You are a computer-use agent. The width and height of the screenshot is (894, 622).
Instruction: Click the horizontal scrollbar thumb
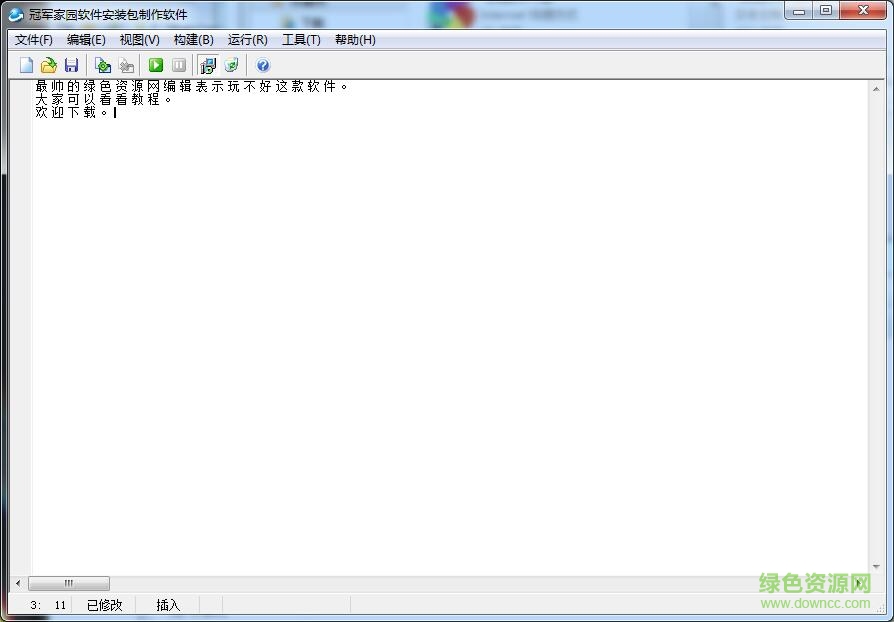point(69,583)
